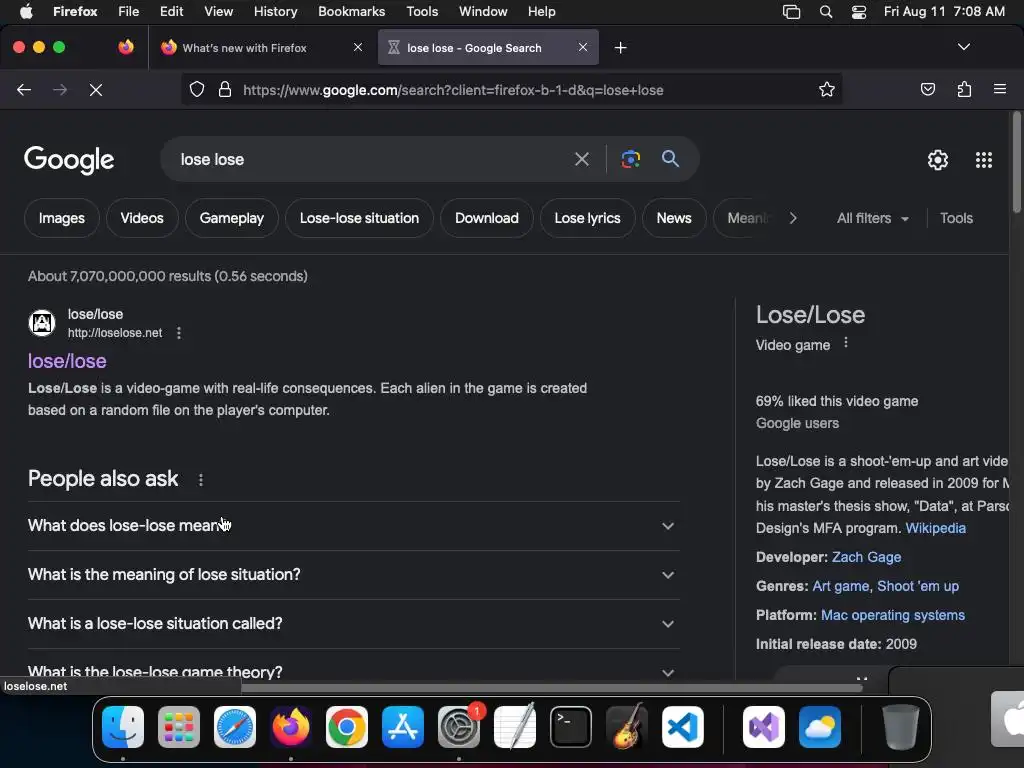The width and height of the screenshot is (1024, 768).
Task: Stop loading the page
Action: 96,89
